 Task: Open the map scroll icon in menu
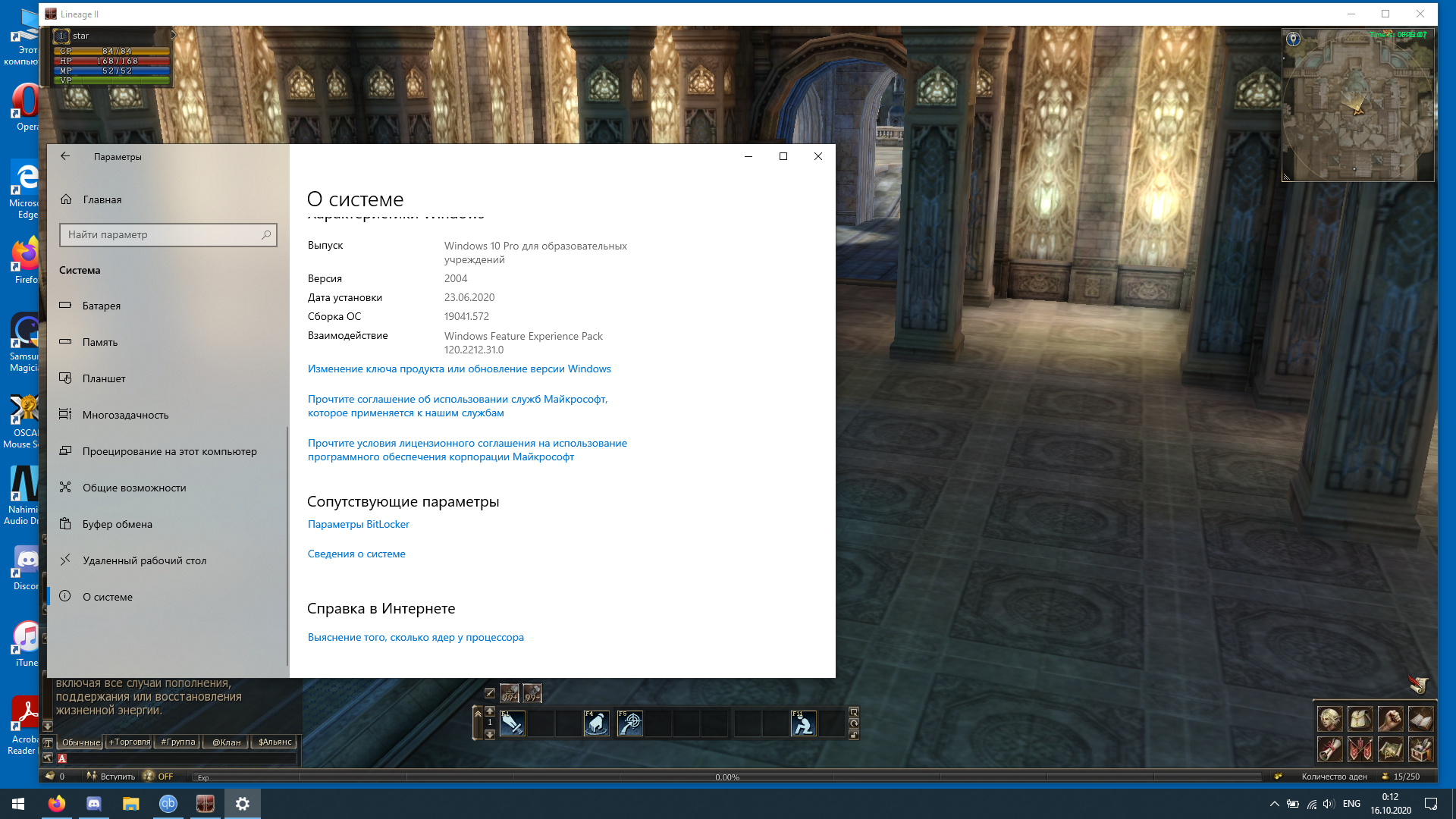coord(1390,749)
